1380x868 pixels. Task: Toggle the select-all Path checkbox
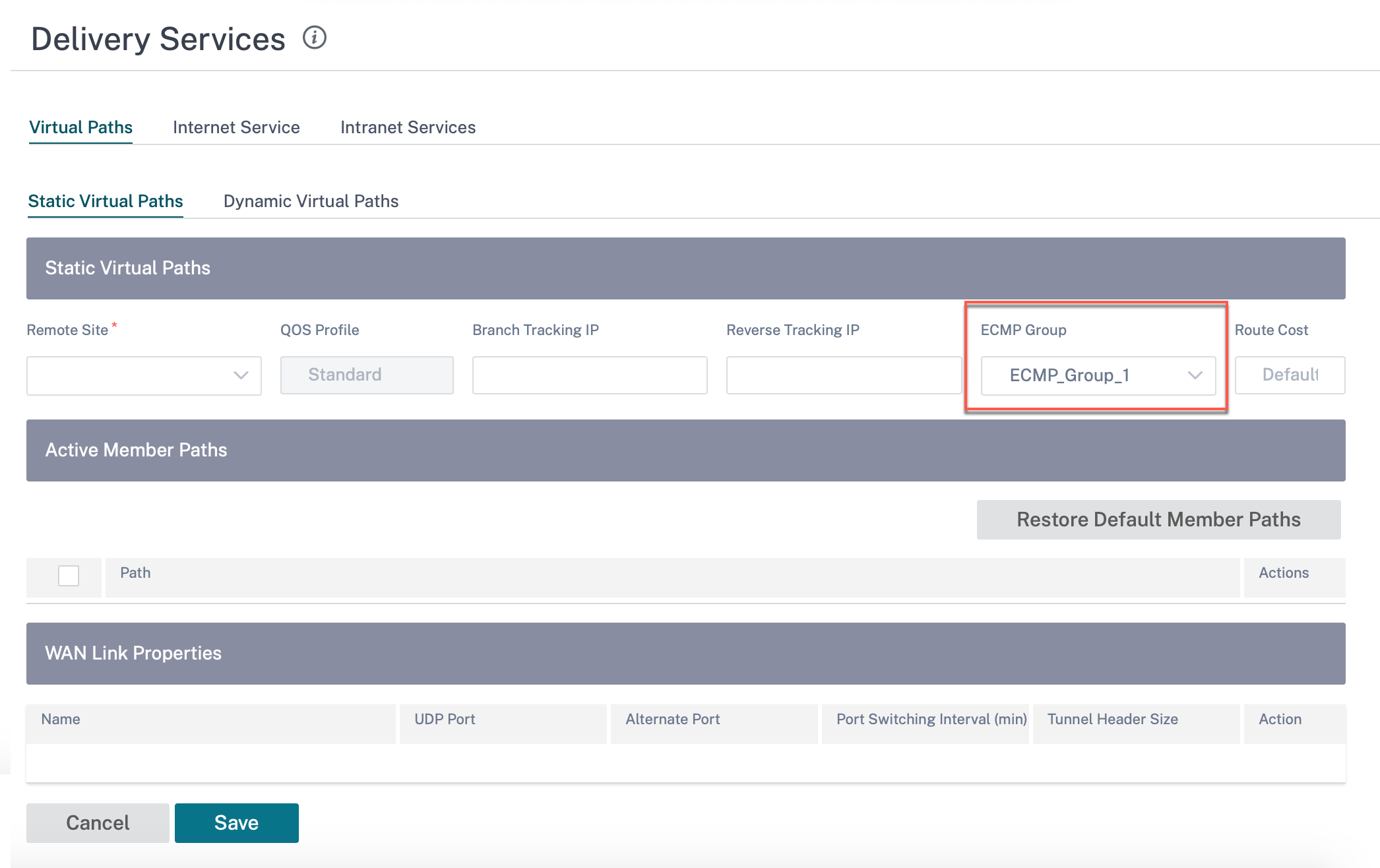tap(69, 576)
